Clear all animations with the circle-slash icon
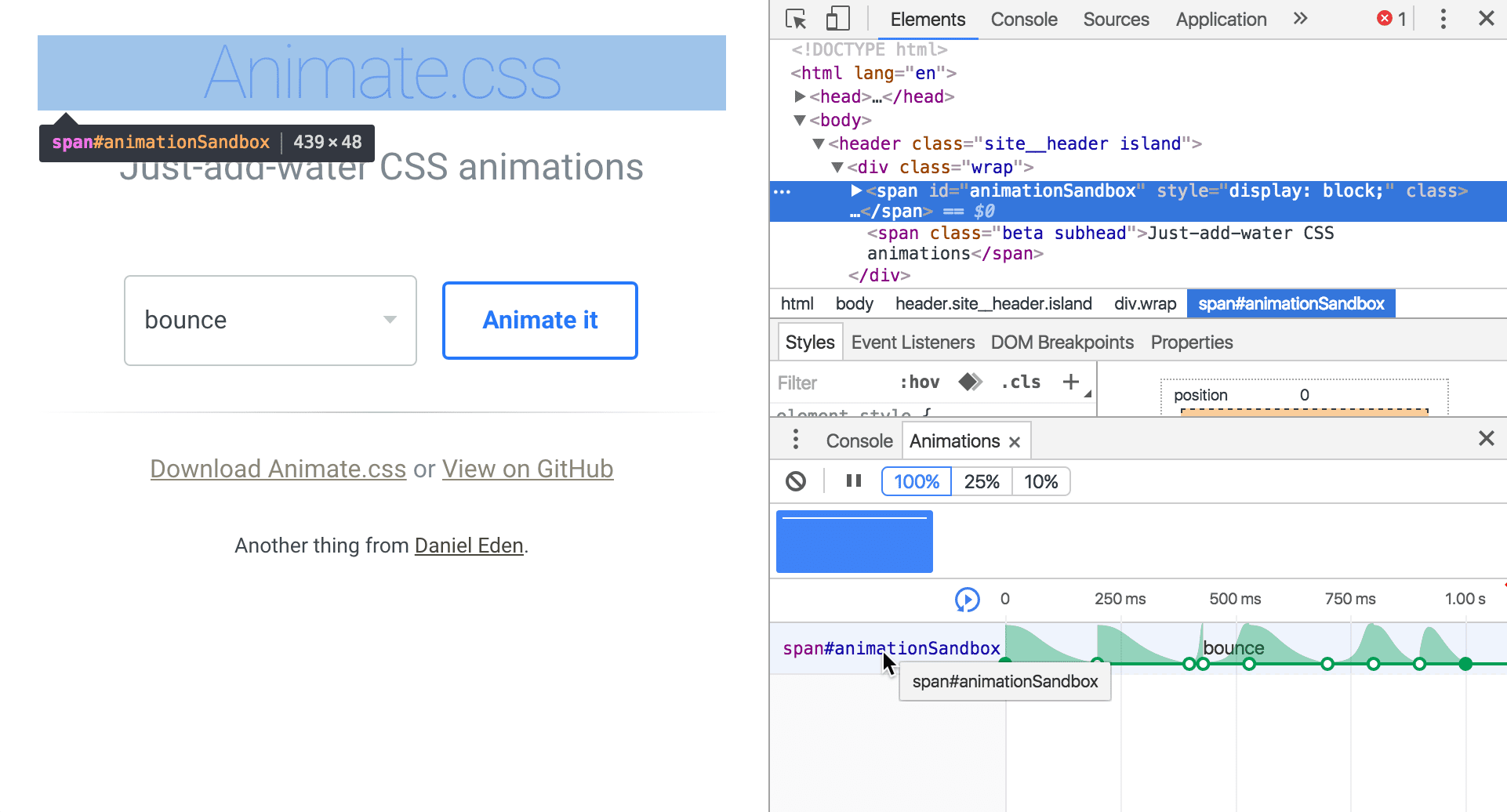The width and height of the screenshot is (1507, 812). (795, 480)
